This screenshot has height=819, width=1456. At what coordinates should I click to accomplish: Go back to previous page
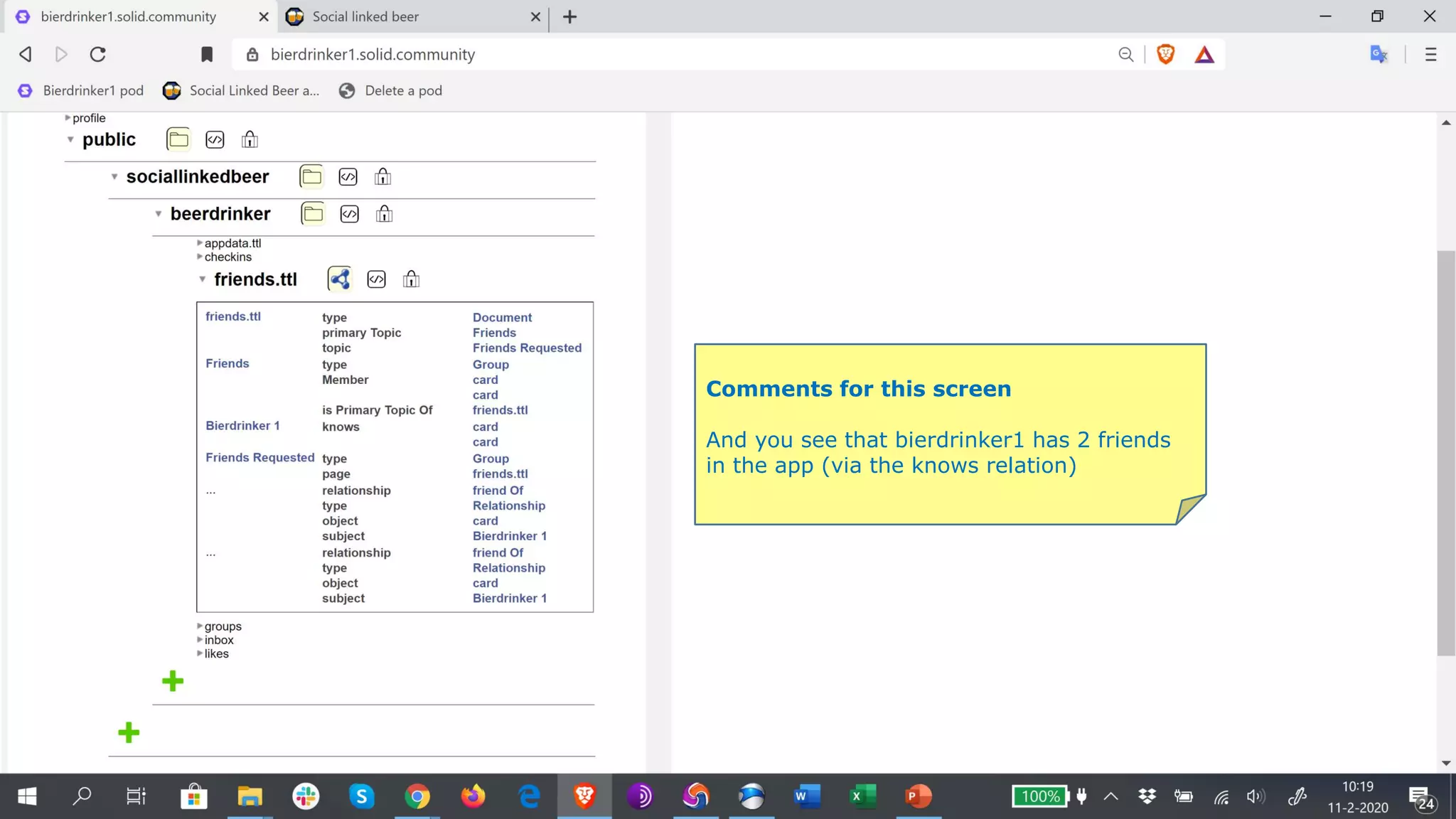26,54
